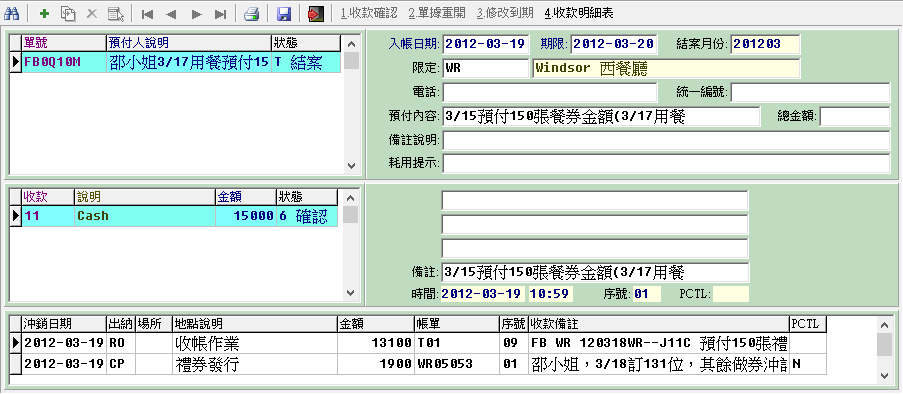
Task: Open 3.修改到期 menu item
Action: (505, 13)
